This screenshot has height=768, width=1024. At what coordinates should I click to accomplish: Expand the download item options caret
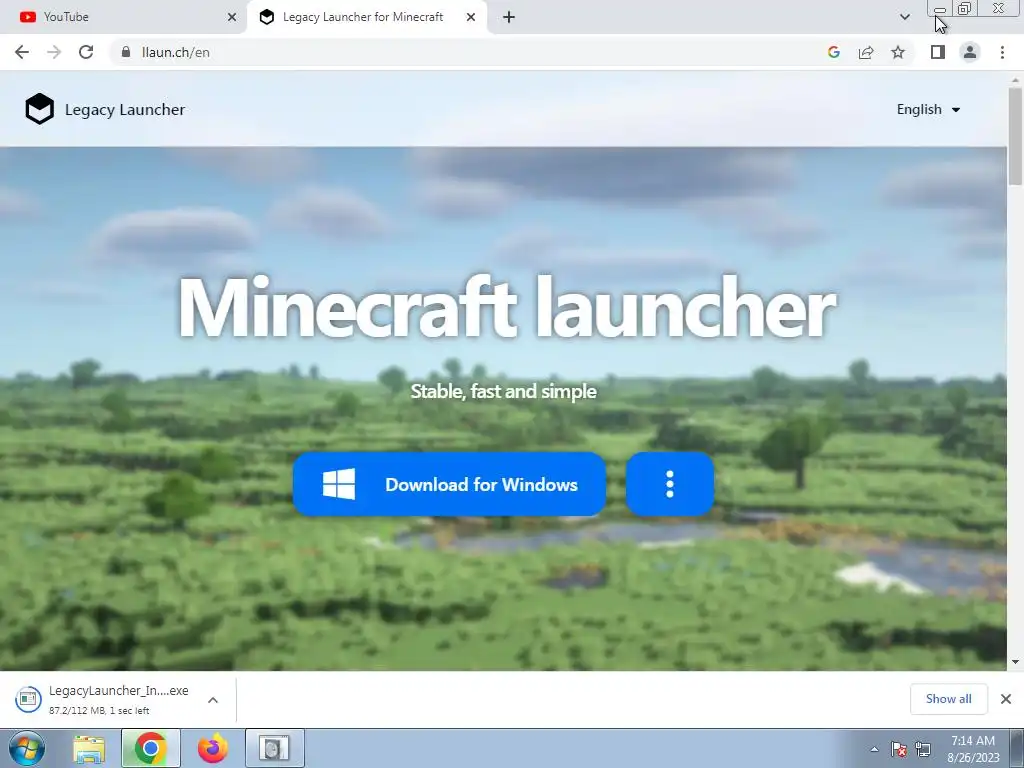tap(213, 700)
